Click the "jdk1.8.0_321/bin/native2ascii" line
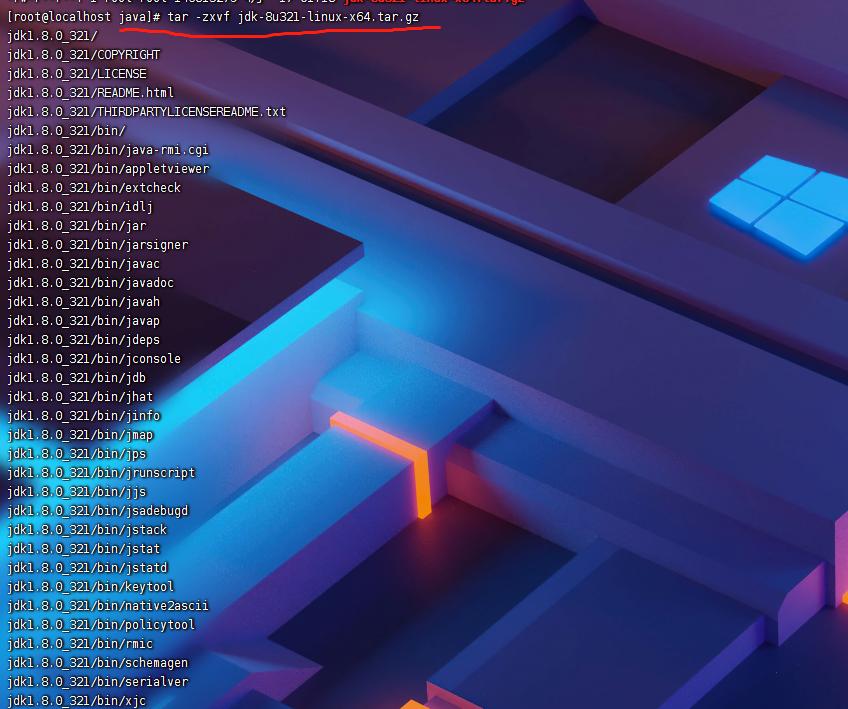This screenshot has height=709, width=848. [x=108, y=605]
